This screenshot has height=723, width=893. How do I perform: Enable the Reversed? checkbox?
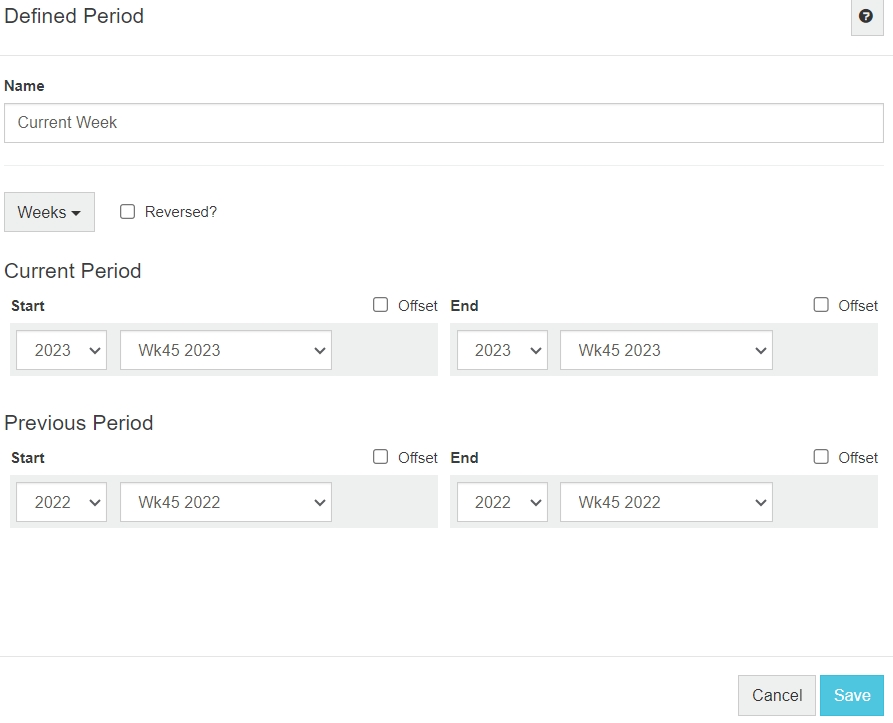click(128, 212)
